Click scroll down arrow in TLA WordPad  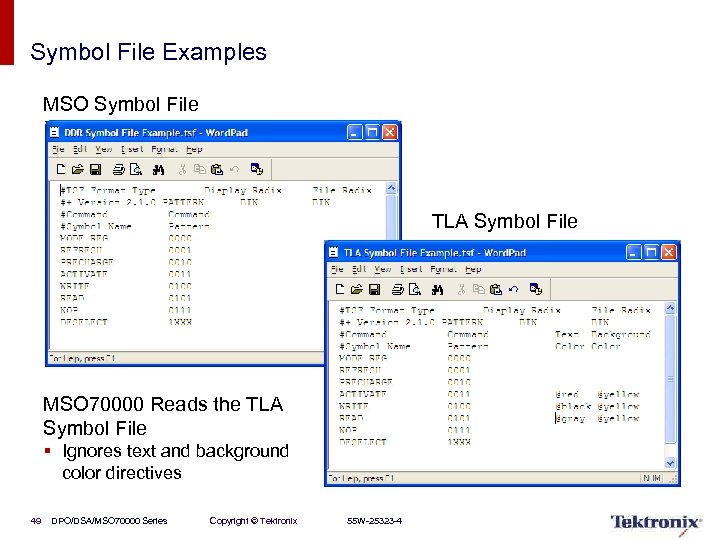tap(670, 463)
